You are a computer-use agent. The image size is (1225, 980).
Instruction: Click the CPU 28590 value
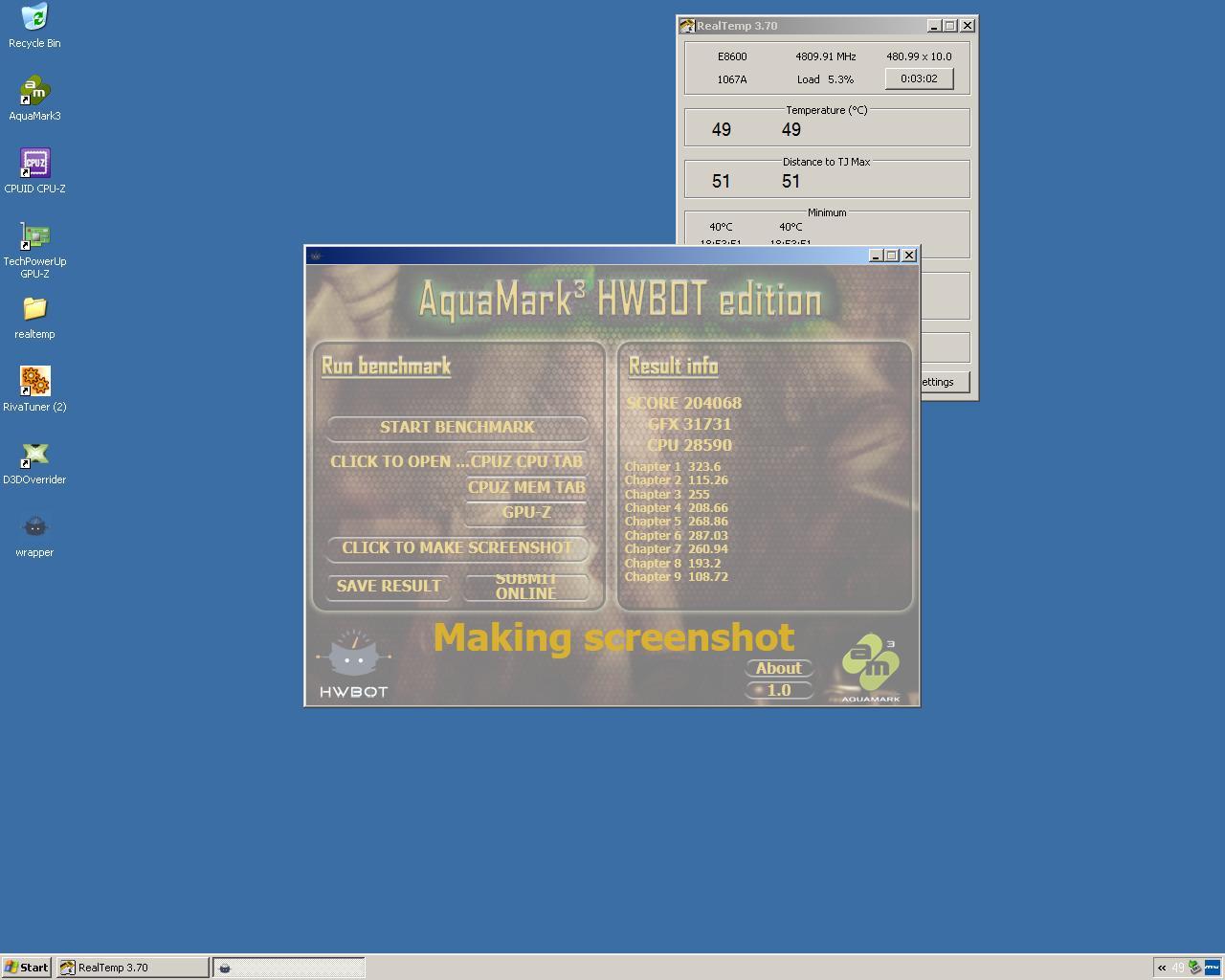click(690, 445)
